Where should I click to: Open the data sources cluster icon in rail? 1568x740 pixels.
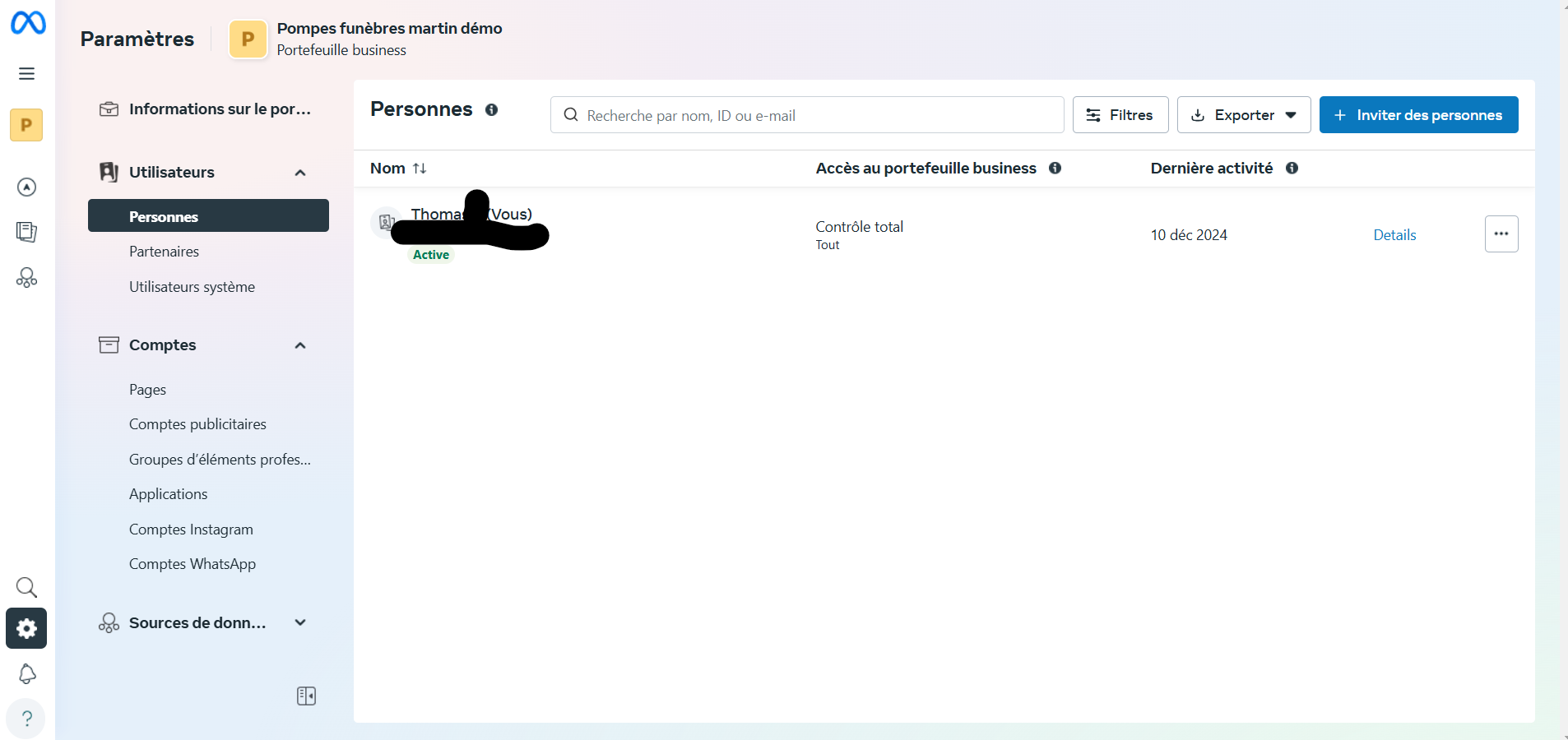26,278
